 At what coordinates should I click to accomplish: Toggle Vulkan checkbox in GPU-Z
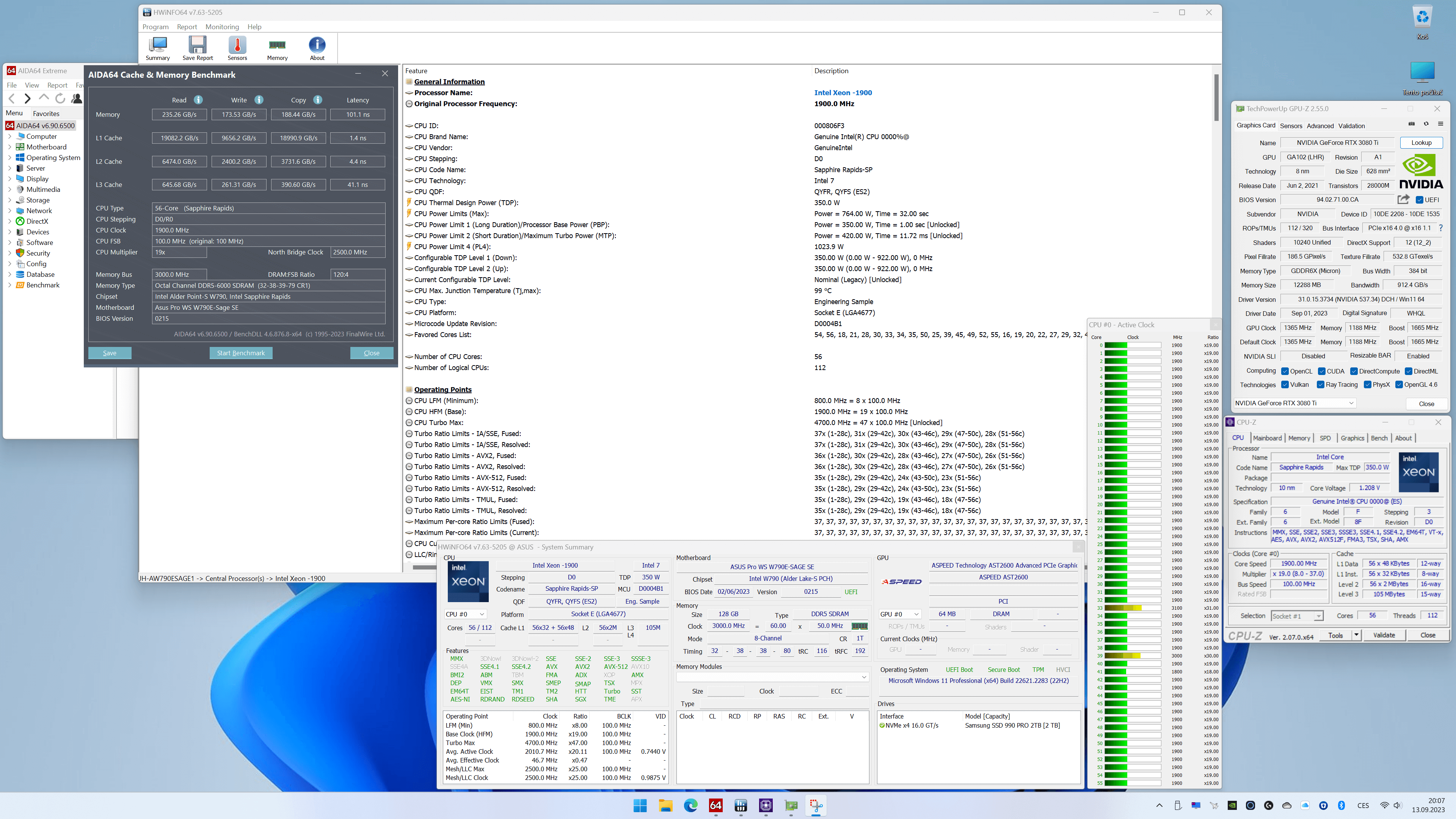pyautogui.click(x=1285, y=385)
